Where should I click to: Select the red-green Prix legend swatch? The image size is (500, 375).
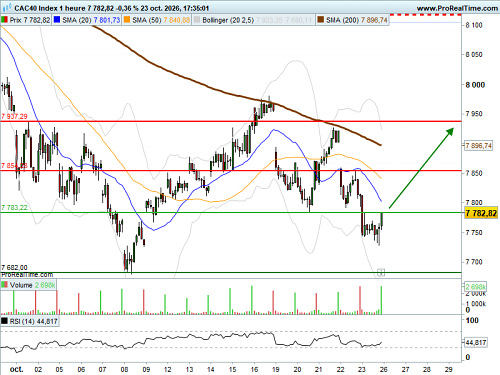5,20
